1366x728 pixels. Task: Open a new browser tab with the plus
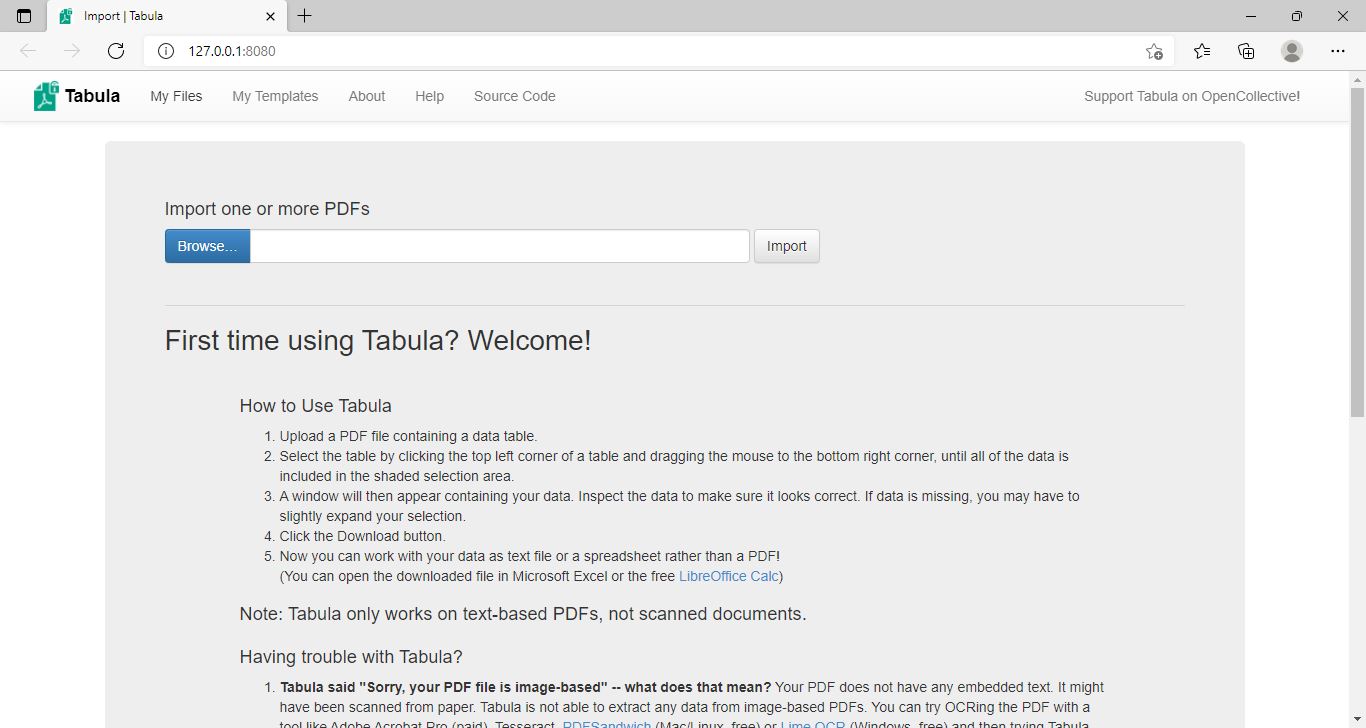305,16
